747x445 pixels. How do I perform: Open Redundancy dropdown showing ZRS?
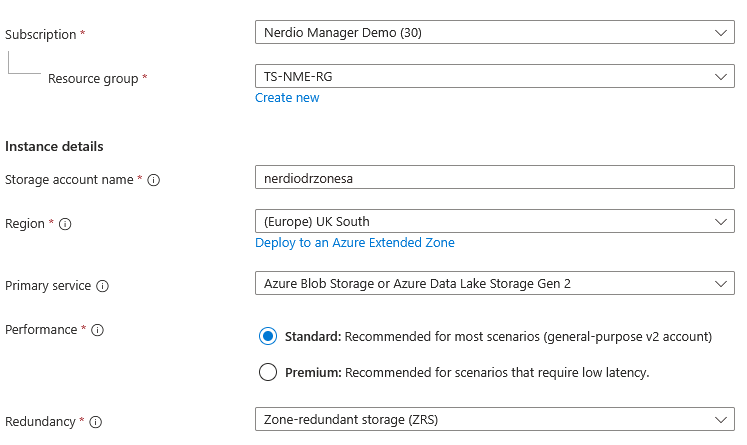(494, 420)
